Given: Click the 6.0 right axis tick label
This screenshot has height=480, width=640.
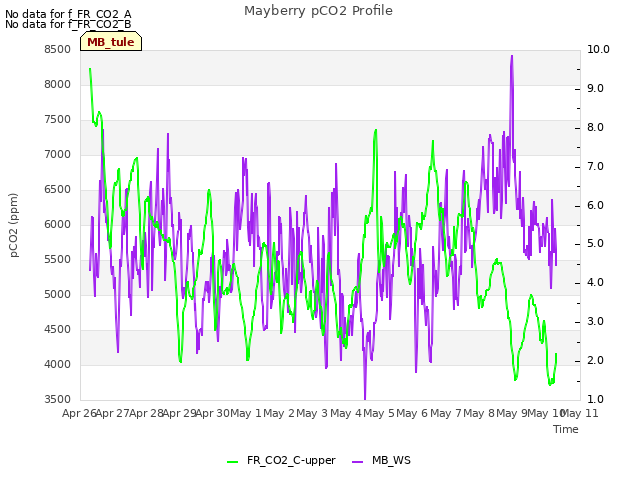Looking at the screenshot, I should (x=596, y=205).
